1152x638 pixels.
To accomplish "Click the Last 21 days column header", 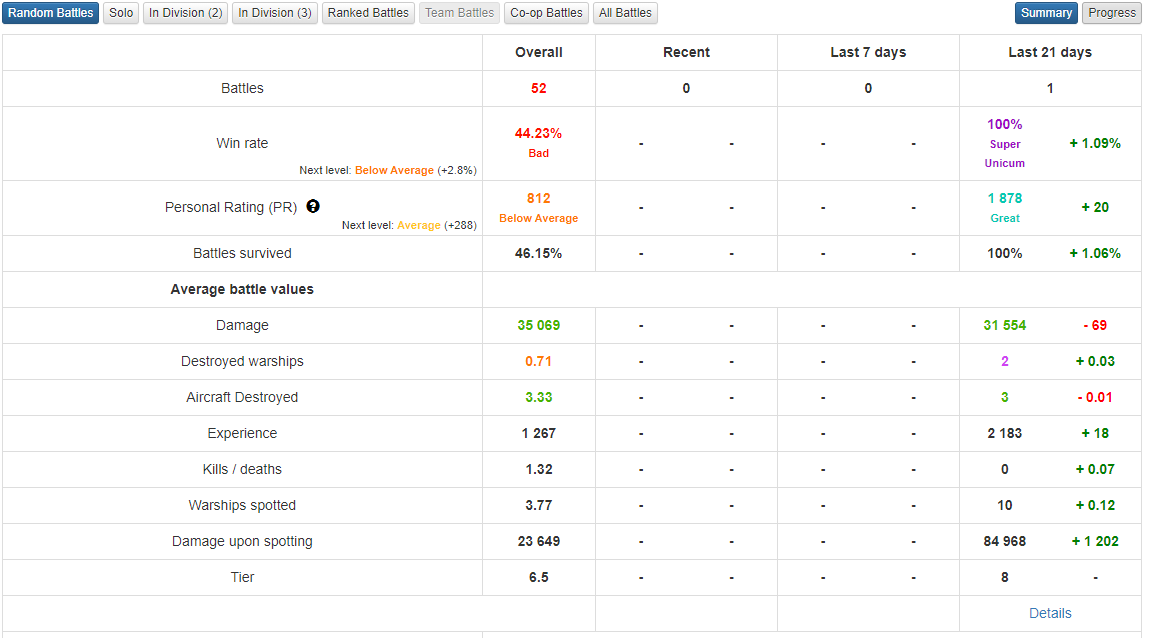I will click(x=1050, y=52).
